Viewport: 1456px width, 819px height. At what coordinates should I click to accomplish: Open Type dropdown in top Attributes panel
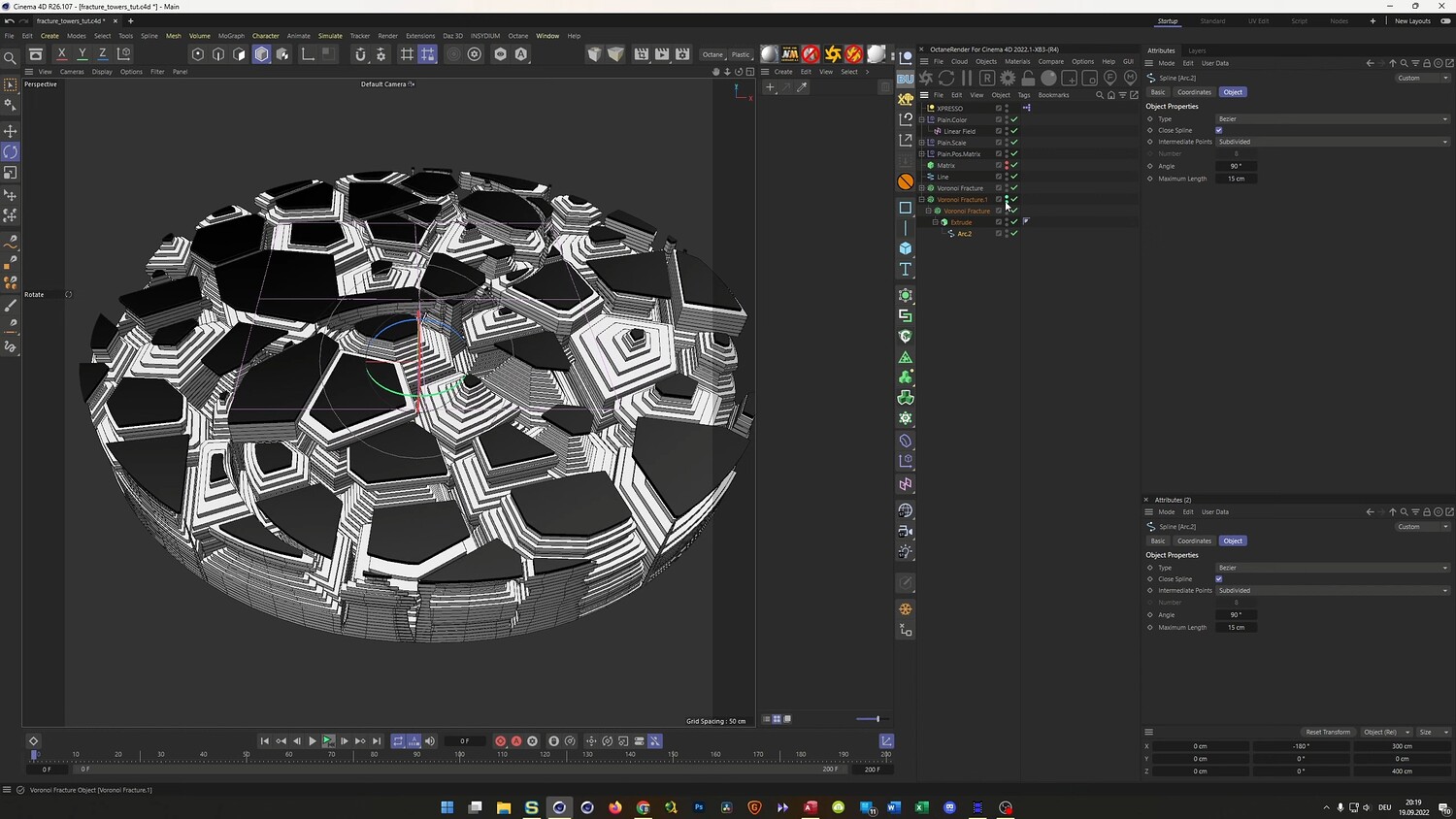point(1333,119)
